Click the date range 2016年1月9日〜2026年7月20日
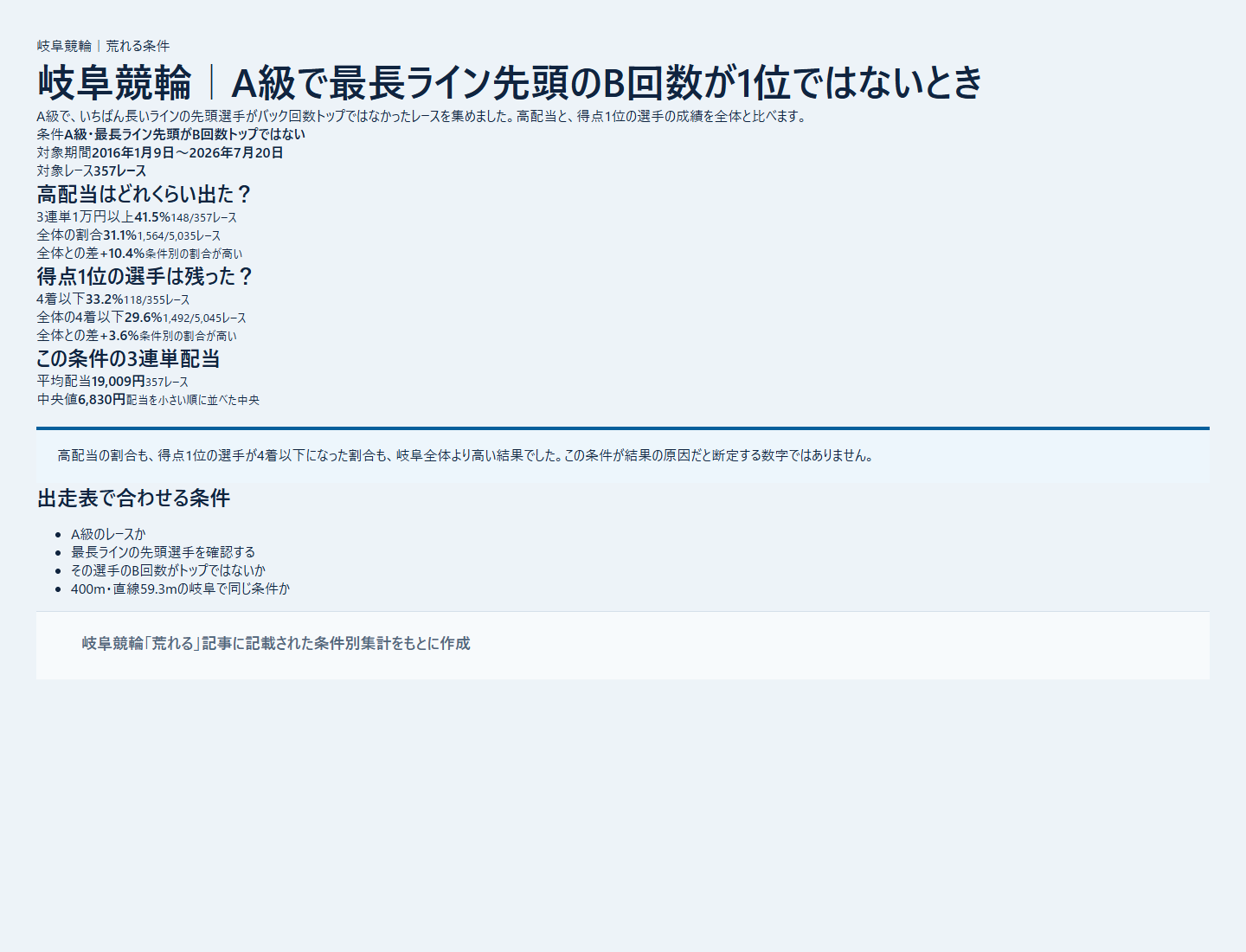The height and width of the screenshot is (952, 1246). tap(188, 152)
